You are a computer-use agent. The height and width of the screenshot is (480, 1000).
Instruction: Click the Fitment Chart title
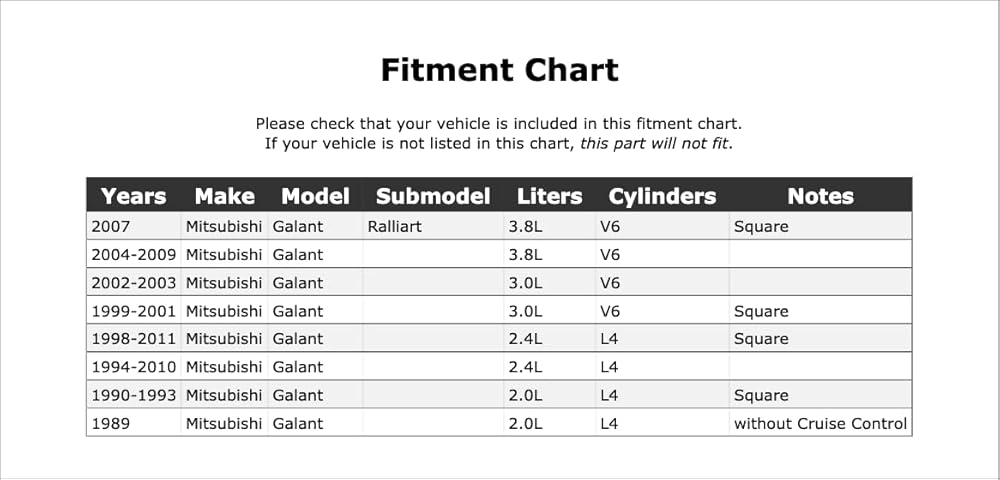point(499,70)
